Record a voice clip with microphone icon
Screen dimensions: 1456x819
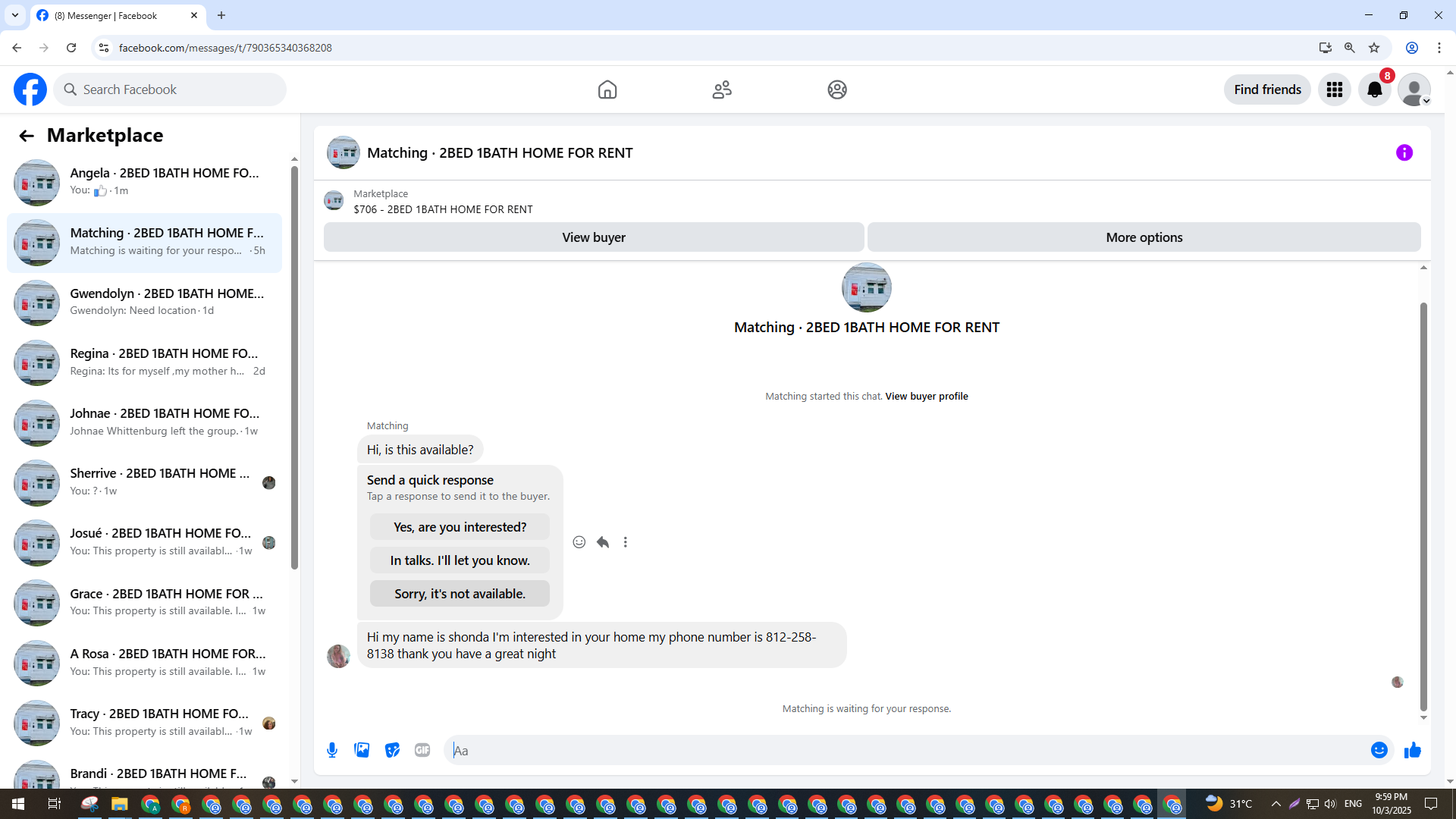(332, 751)
